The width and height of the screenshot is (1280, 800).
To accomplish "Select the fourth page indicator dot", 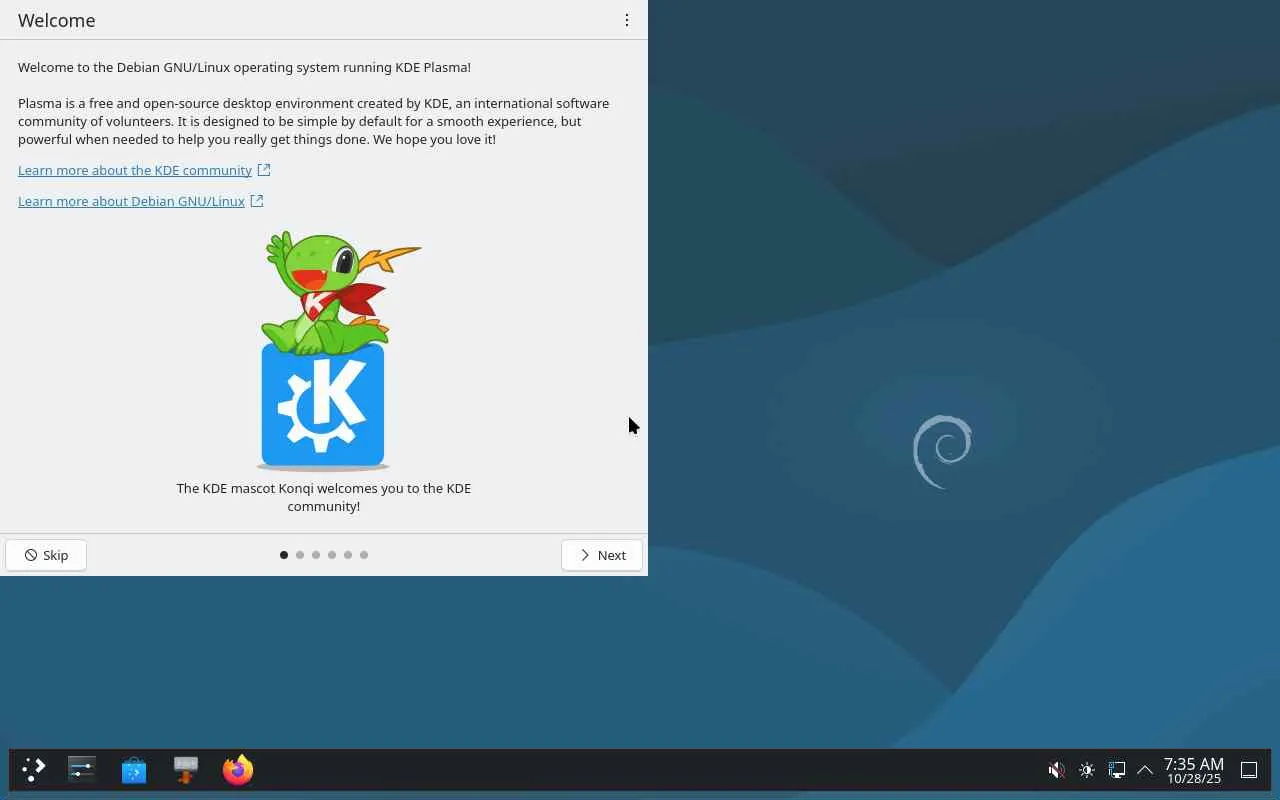I will pos(332,555).
